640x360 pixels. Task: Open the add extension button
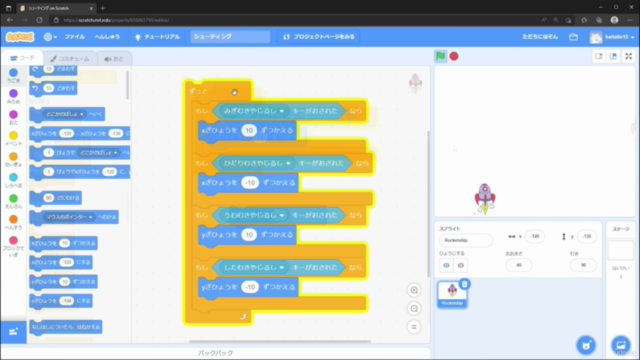tap(13, 332)
